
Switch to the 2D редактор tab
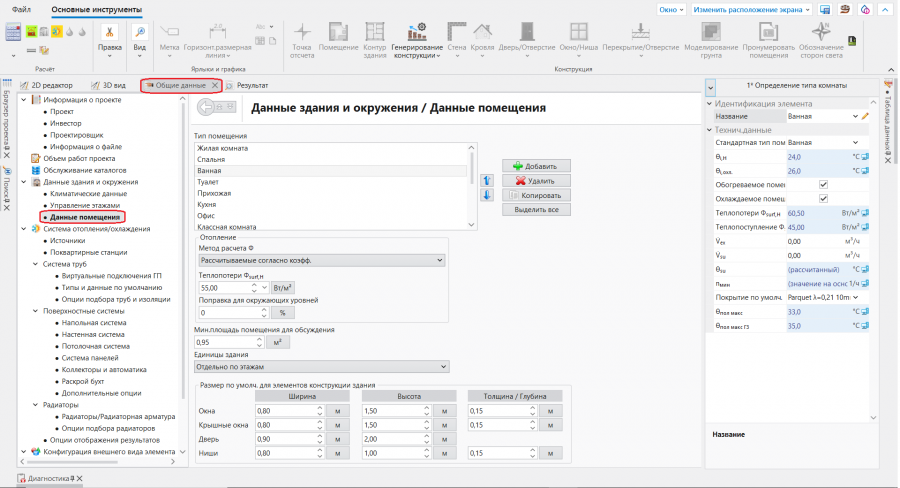click(x=50, y=86)
